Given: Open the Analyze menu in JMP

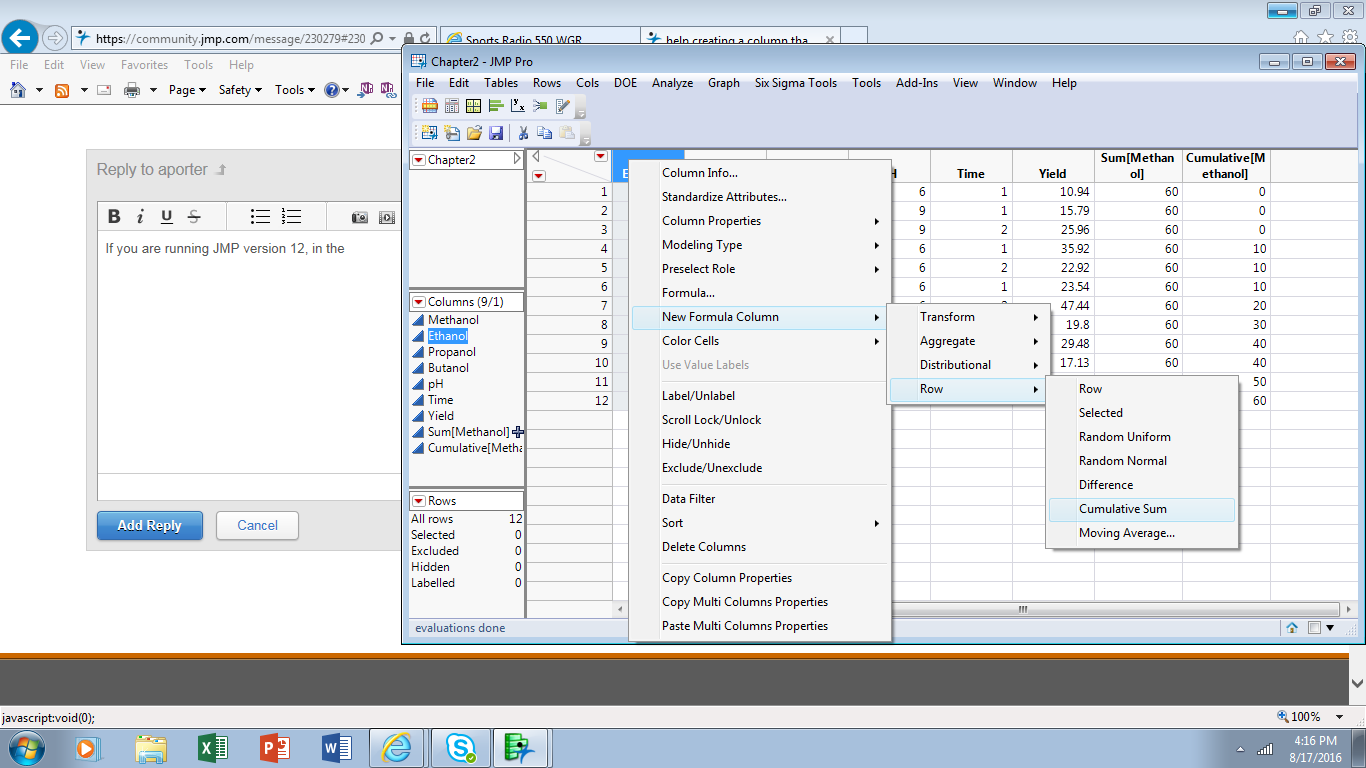Looking at the screenshot, I should pos(672,83).
